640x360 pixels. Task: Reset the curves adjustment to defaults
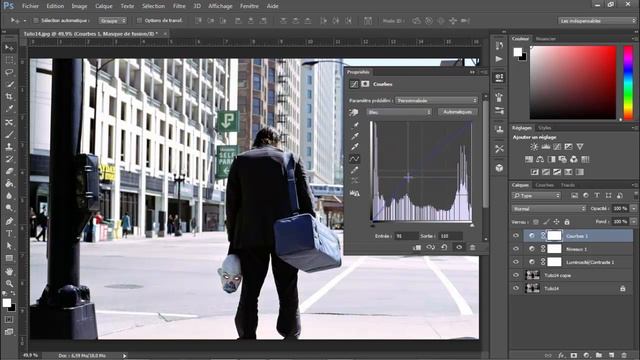(444, 247)
